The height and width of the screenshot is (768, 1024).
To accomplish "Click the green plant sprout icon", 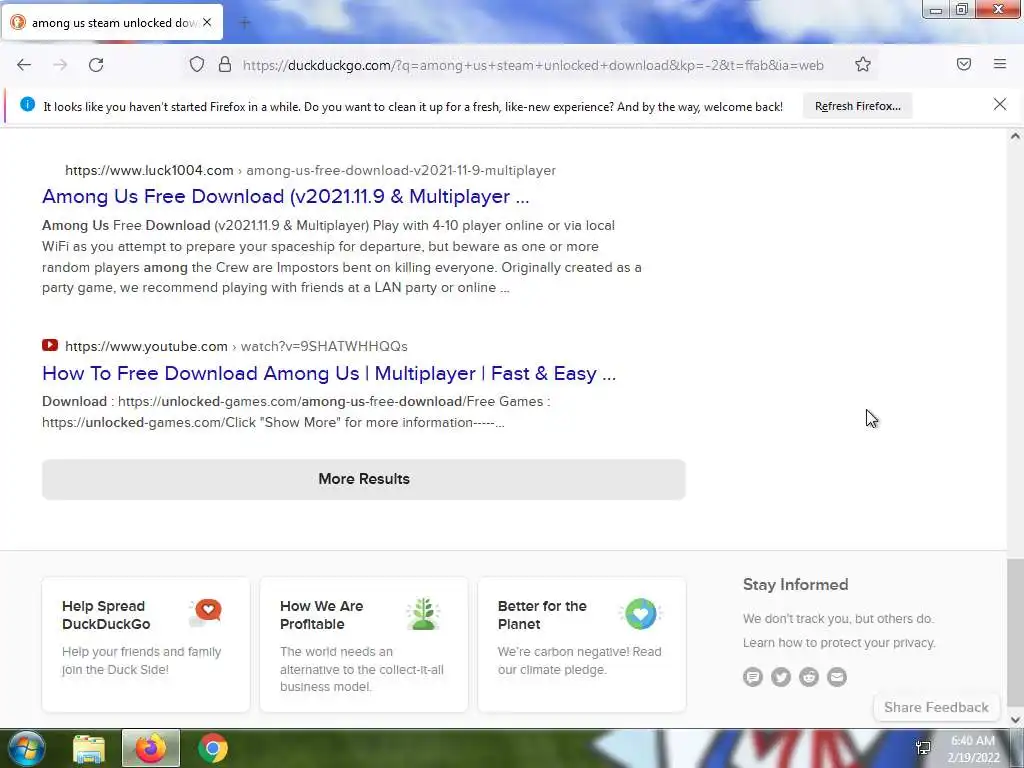I will [423, 613].
